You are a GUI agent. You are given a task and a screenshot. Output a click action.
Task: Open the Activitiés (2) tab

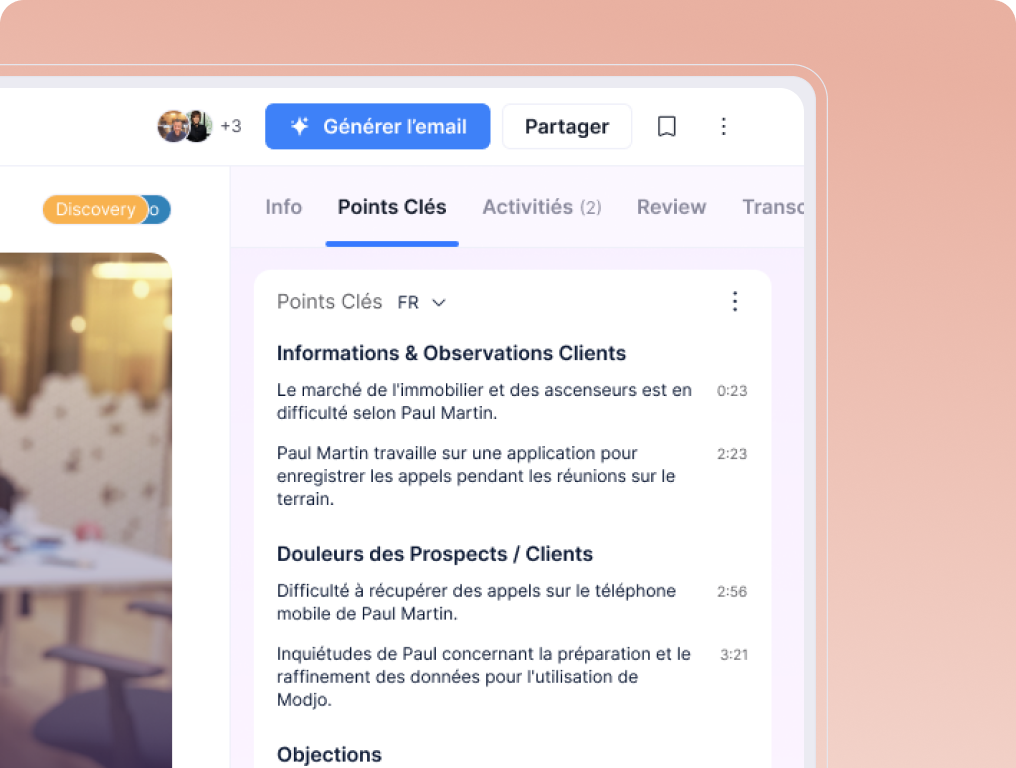(542, 207)
